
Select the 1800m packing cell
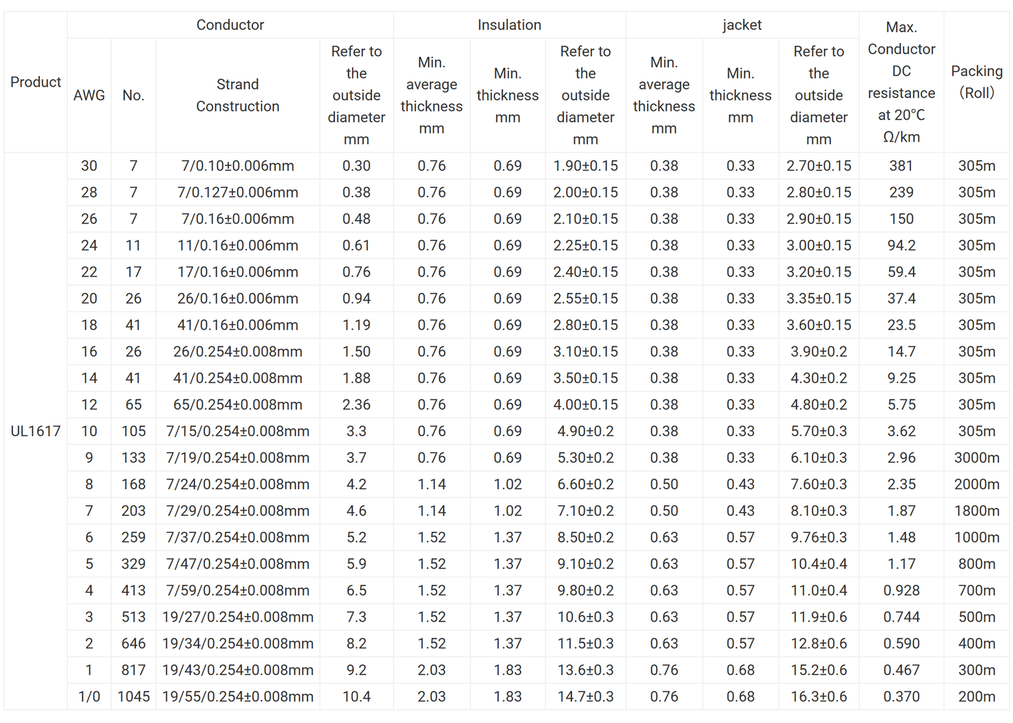tap(976, 511)
